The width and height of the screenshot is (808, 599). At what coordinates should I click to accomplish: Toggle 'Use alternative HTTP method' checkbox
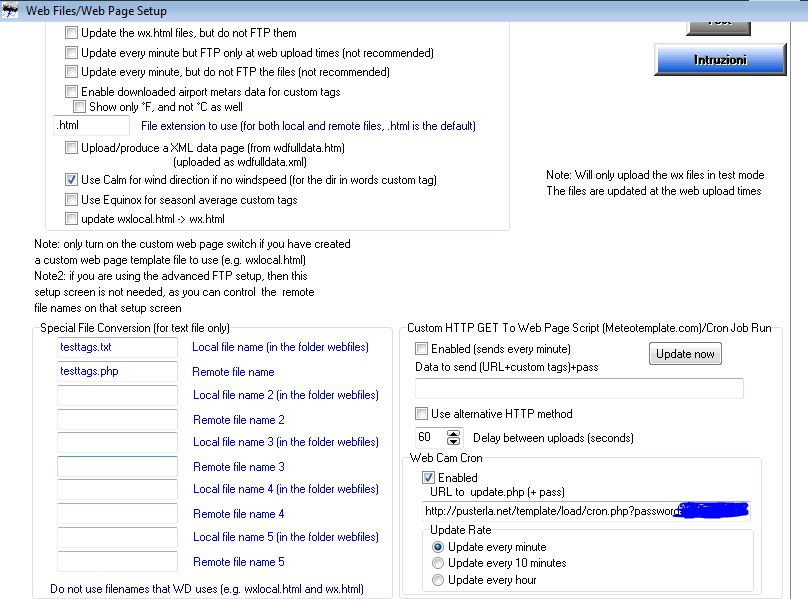[422, 413]
